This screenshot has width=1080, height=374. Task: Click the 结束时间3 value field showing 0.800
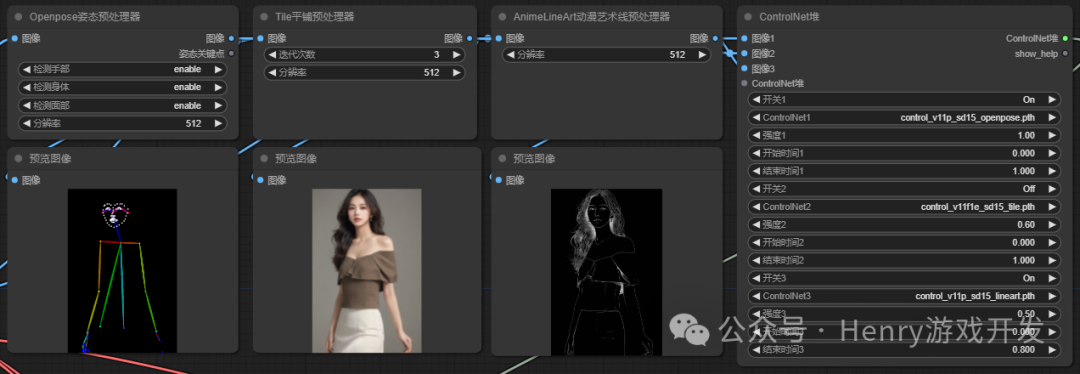pyautogui.click(x=904, y=350)
